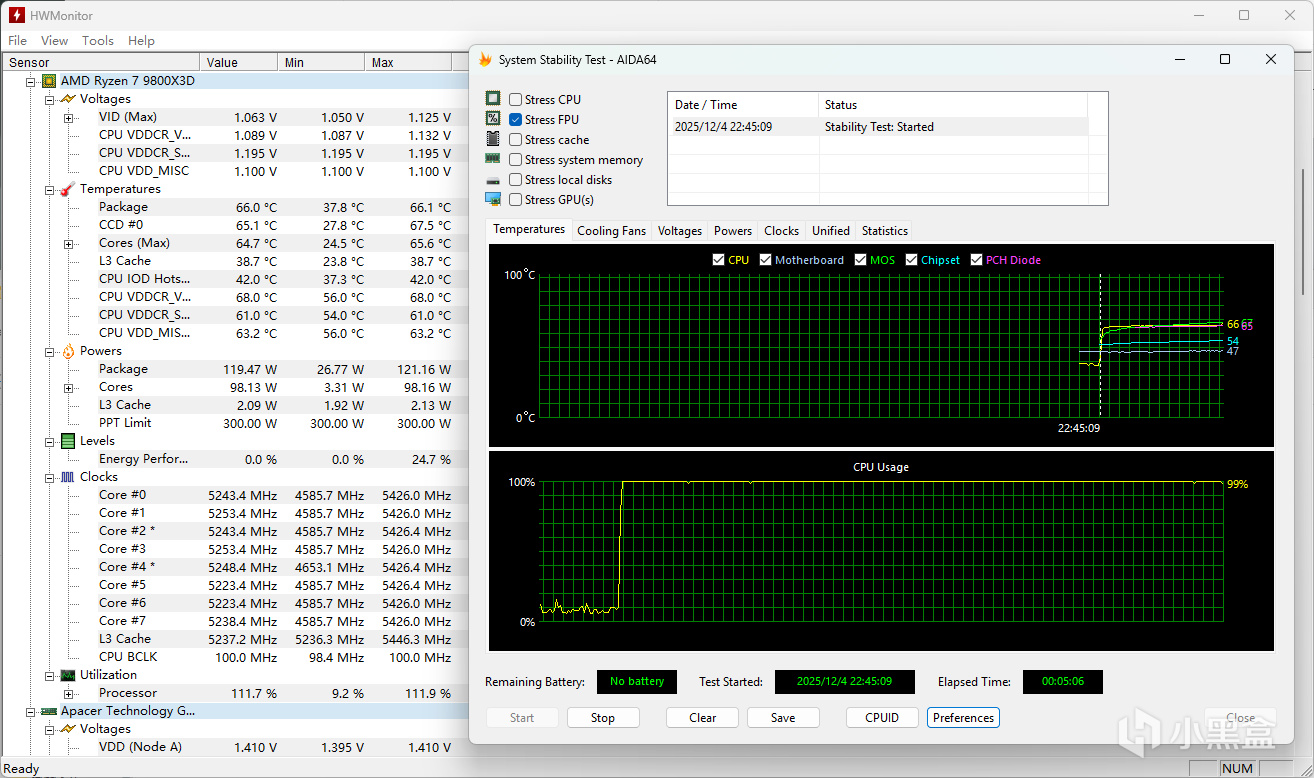Open the Help menu in HWMonitor
The height and width of the screenshot is (778, 1314).
pyautogui.click(x=141, y=41)
